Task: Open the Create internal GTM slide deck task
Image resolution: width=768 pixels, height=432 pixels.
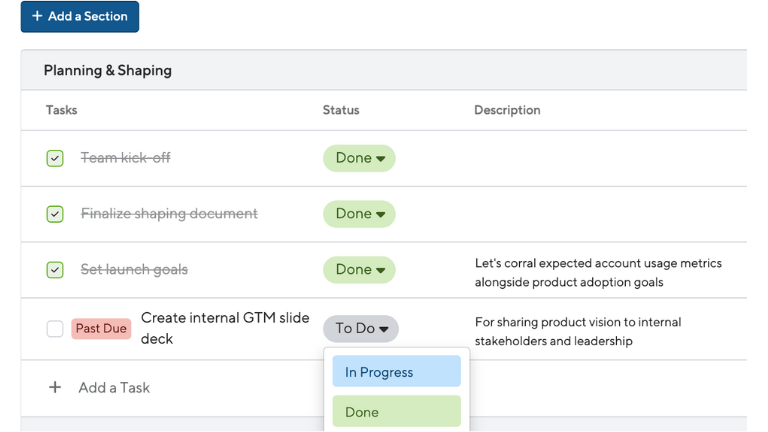Action: tap(225, 328)
